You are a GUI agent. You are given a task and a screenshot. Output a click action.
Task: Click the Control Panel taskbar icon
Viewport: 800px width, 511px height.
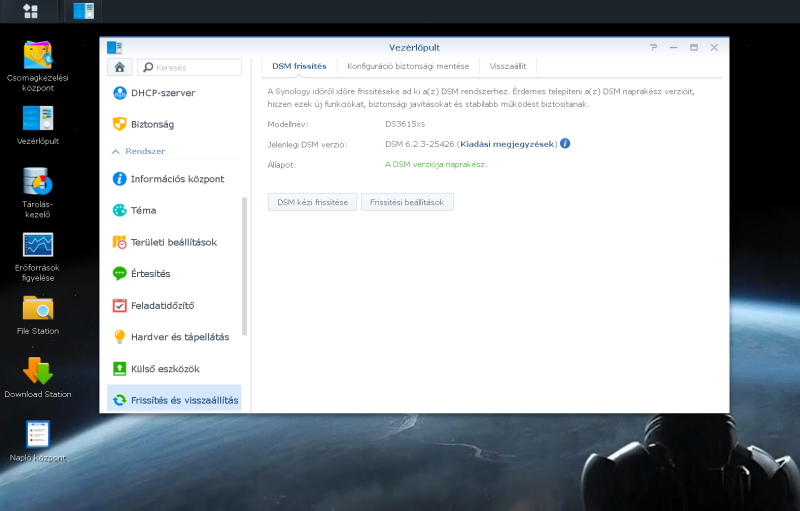pos(83,11)
